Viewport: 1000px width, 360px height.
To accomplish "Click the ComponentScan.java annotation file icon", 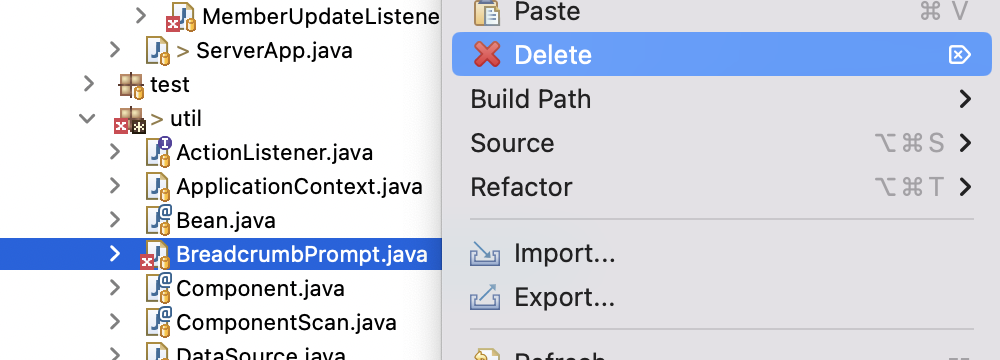I will pyautogui.click(x=158, y=322).
